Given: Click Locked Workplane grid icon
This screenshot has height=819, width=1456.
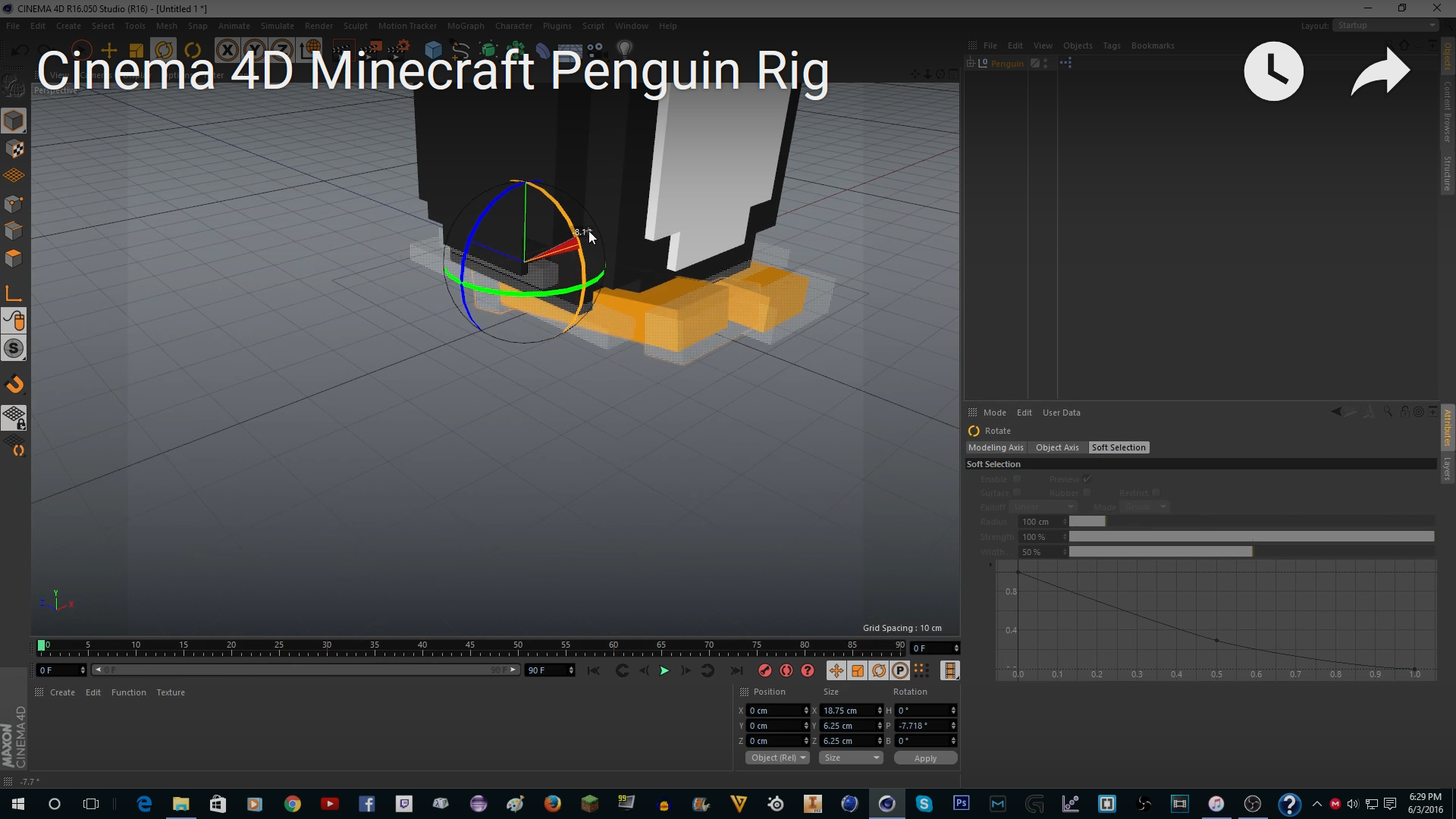Looking at the screenshot, I should [14, 417].
